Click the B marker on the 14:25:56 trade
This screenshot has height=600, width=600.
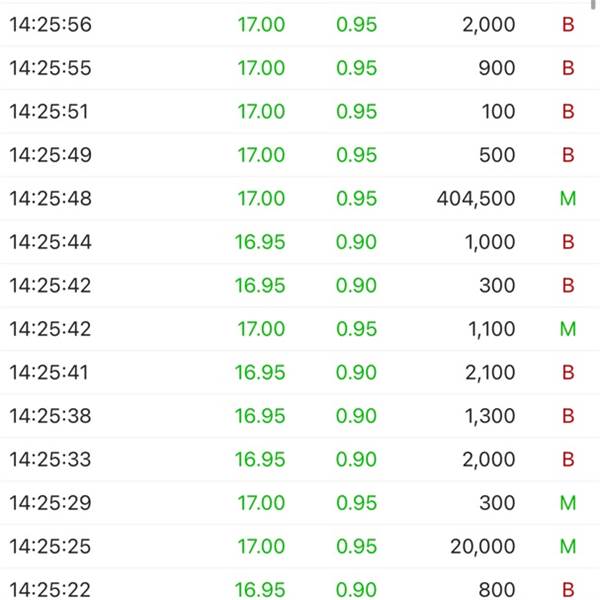pyautogui.click(x=568, y=25)
